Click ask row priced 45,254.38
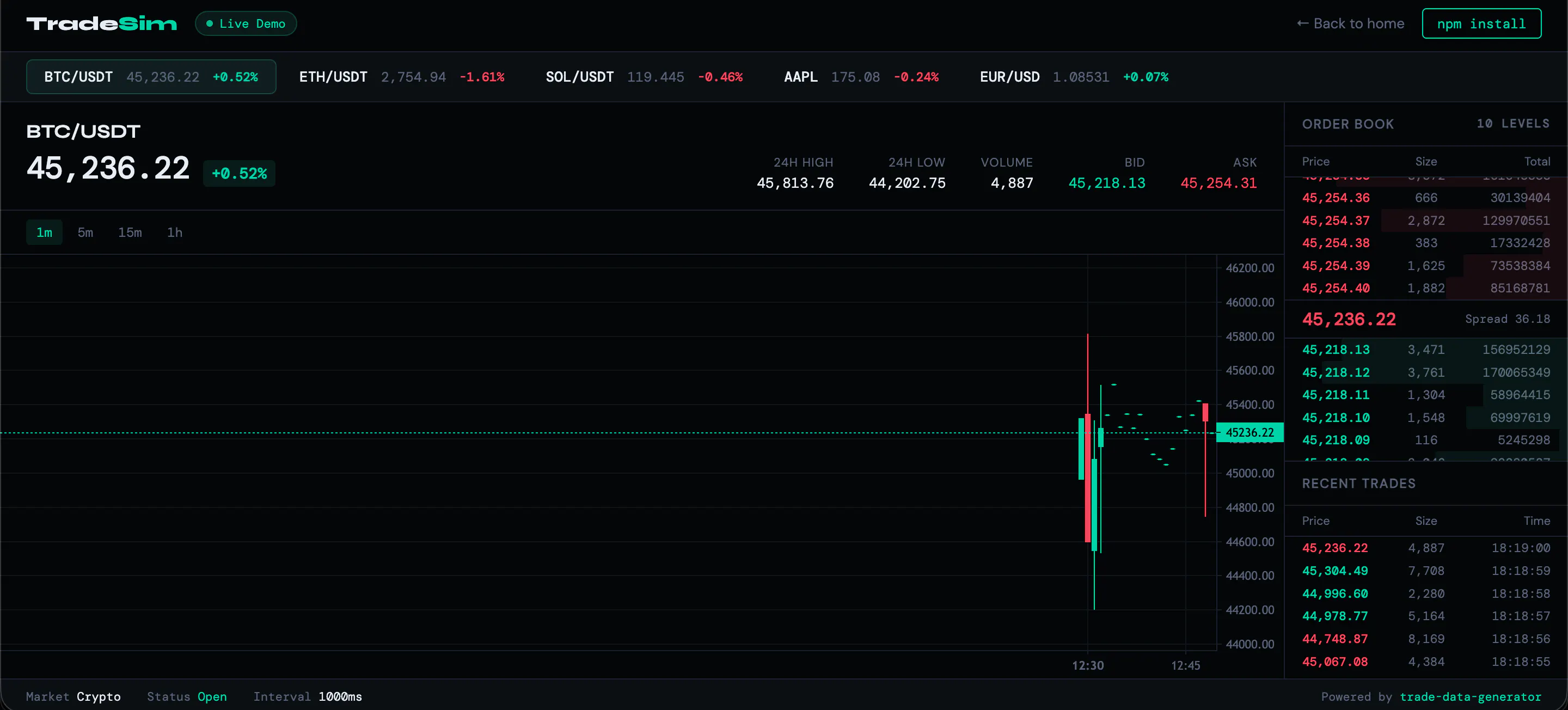This screenshot has width=1568, height=710. pos(1425,243)
